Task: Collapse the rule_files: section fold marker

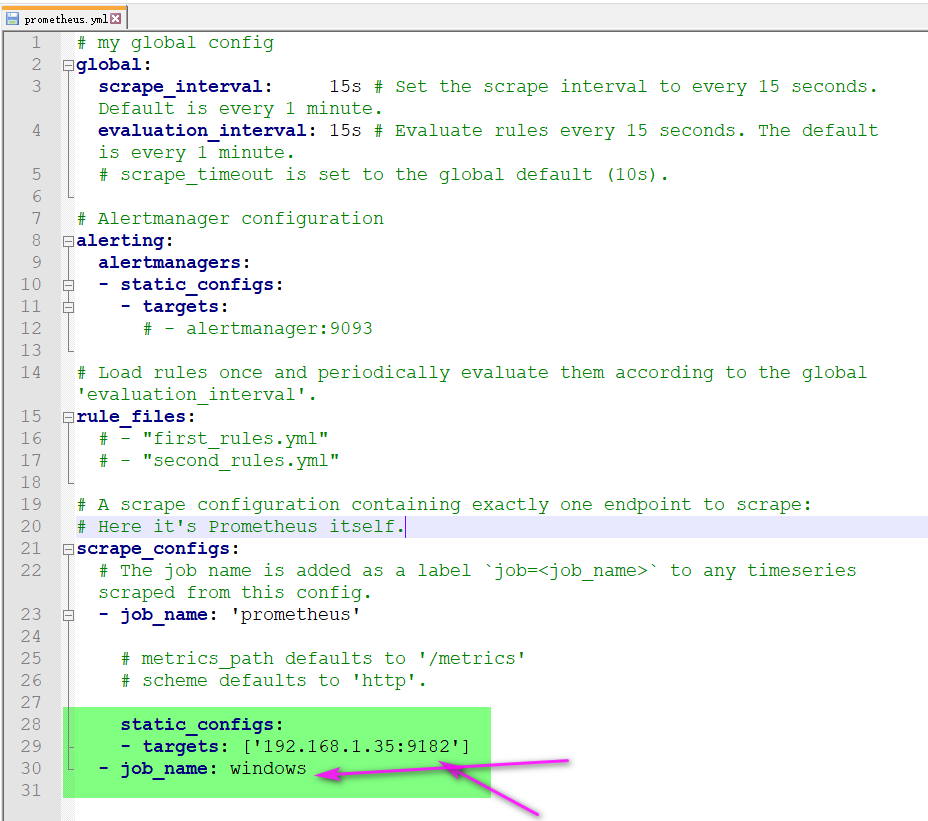Action: point(69,417)
